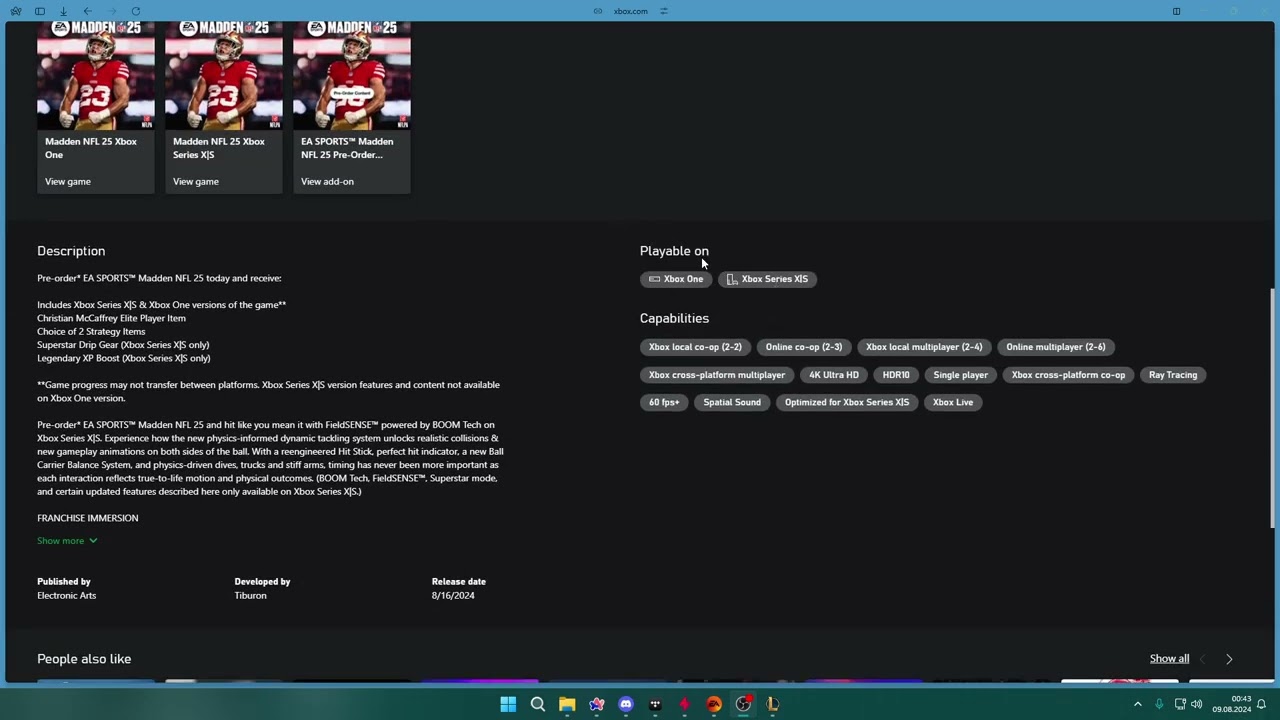This screenshot has width=1280, height=720.
Task: Open League of Legends taskbar icon
Action: pos(772,704)
